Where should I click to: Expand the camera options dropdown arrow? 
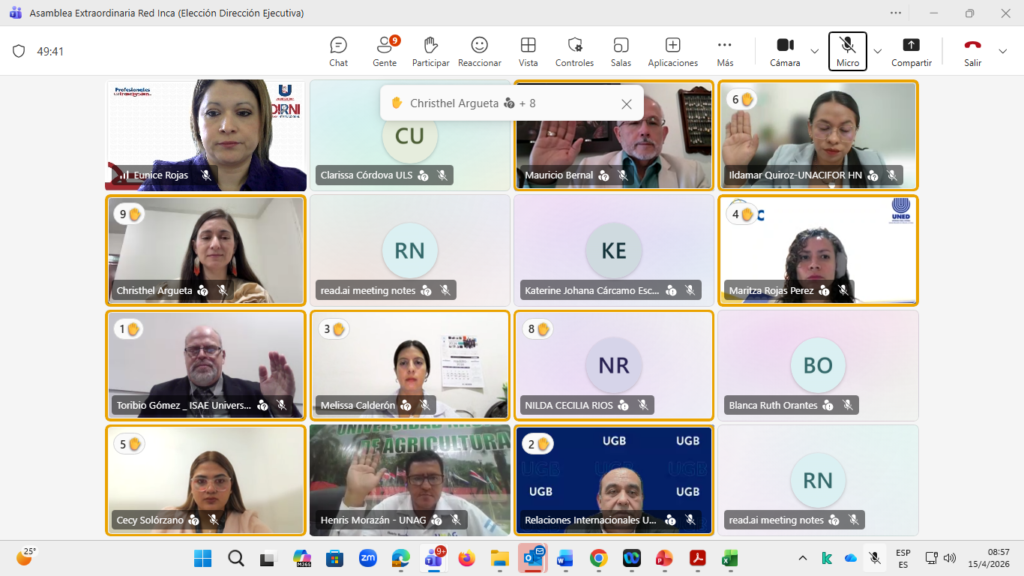point(814,51)
